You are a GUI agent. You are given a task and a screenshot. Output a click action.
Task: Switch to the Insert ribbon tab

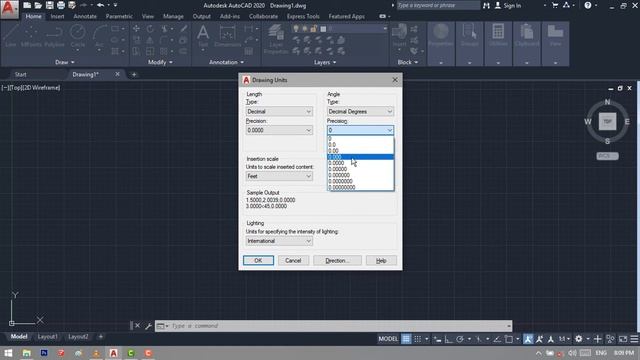(58, 16)
